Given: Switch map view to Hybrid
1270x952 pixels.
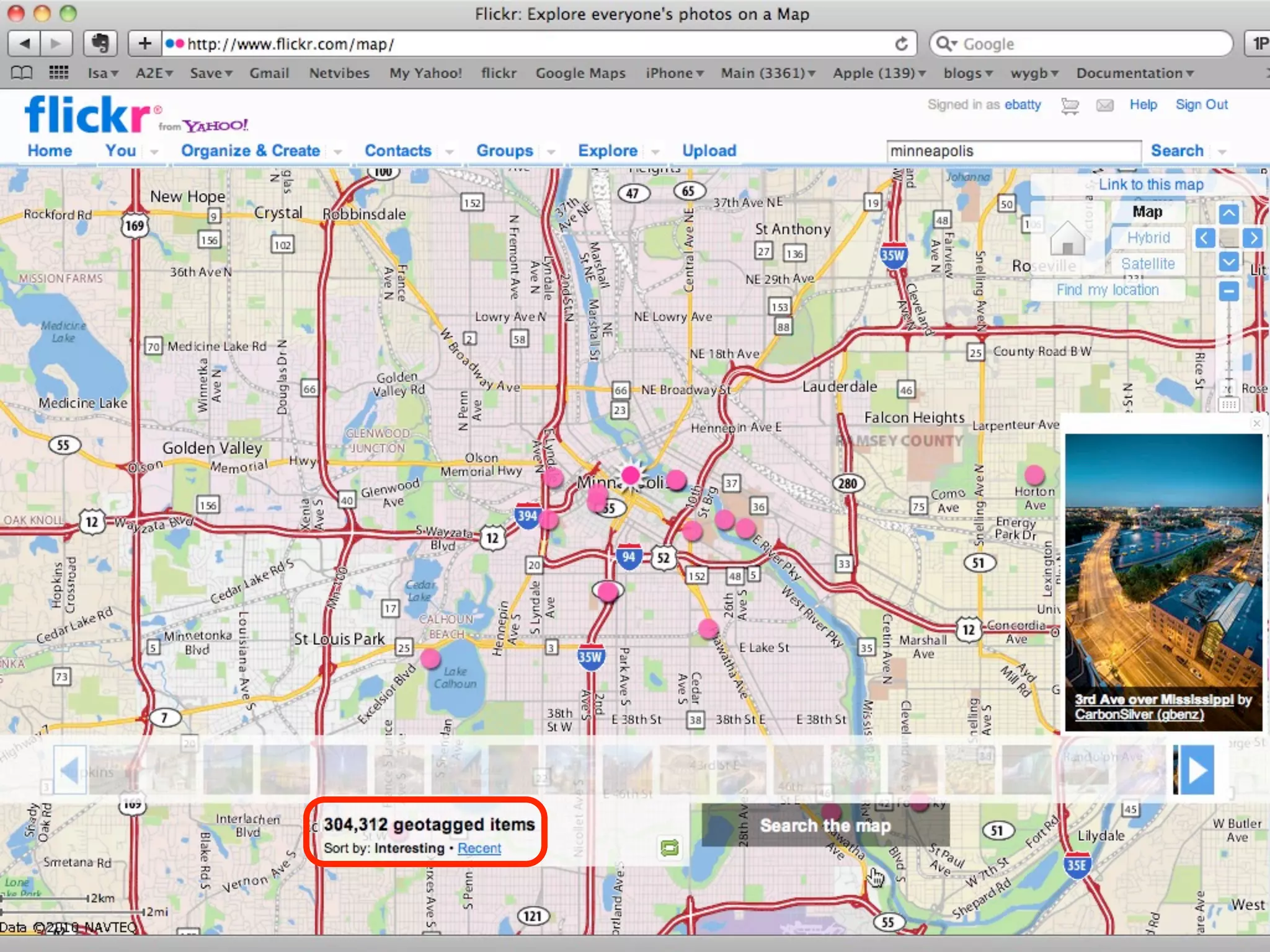Looking at the screenshot, I should point(1148,238).
